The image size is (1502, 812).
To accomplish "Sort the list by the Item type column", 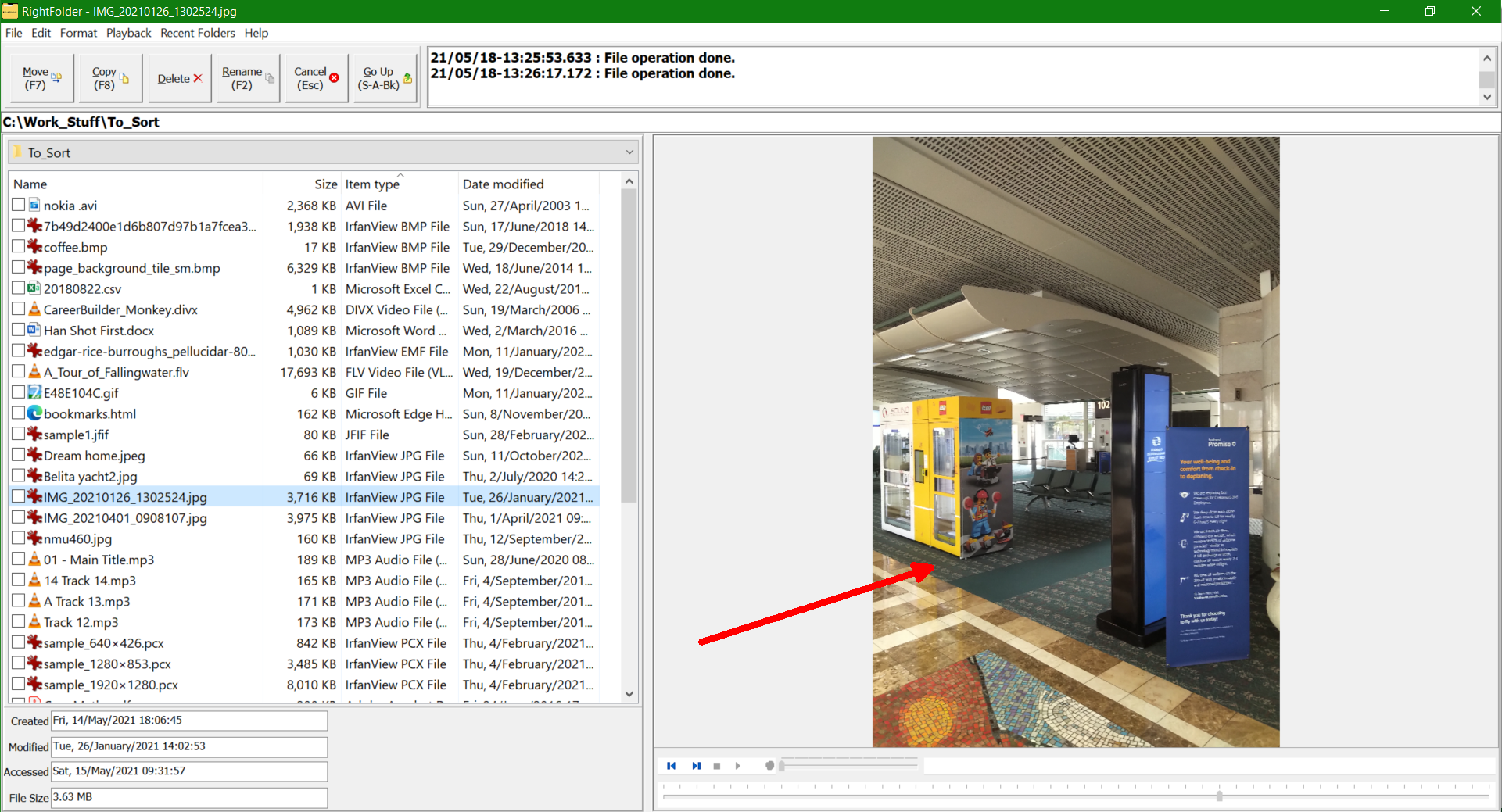I will pos(400,184).
